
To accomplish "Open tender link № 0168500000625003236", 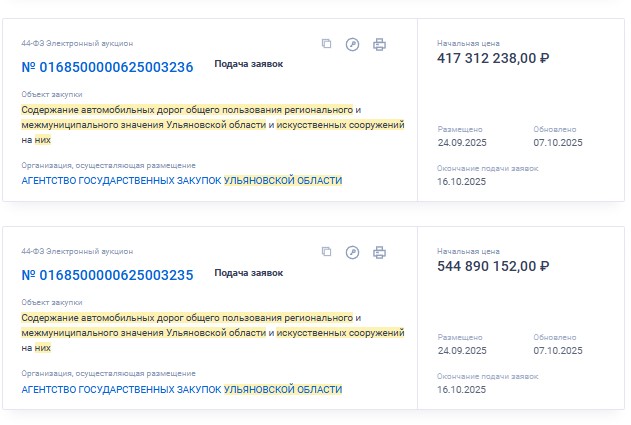I will click(x=108, y=67).
